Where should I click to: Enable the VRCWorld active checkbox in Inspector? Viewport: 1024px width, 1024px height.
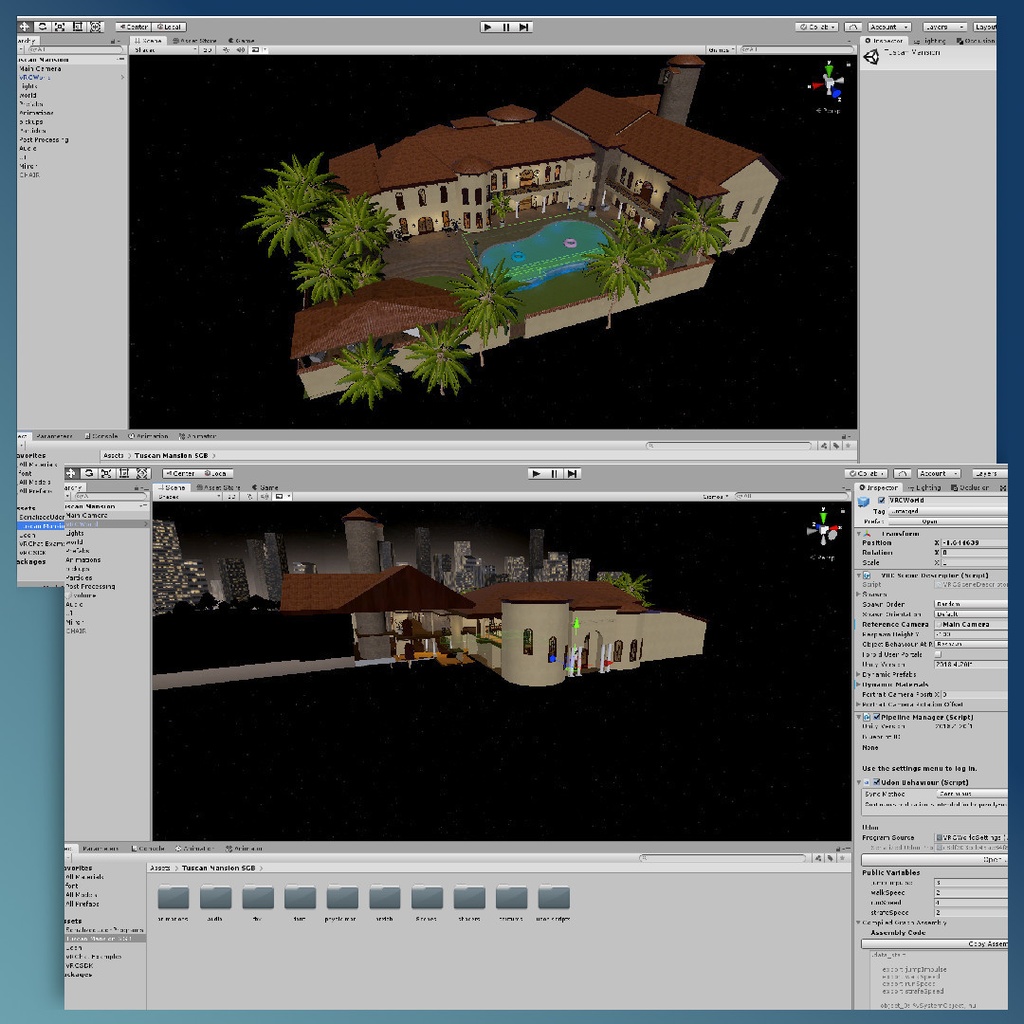click(881, 500)
